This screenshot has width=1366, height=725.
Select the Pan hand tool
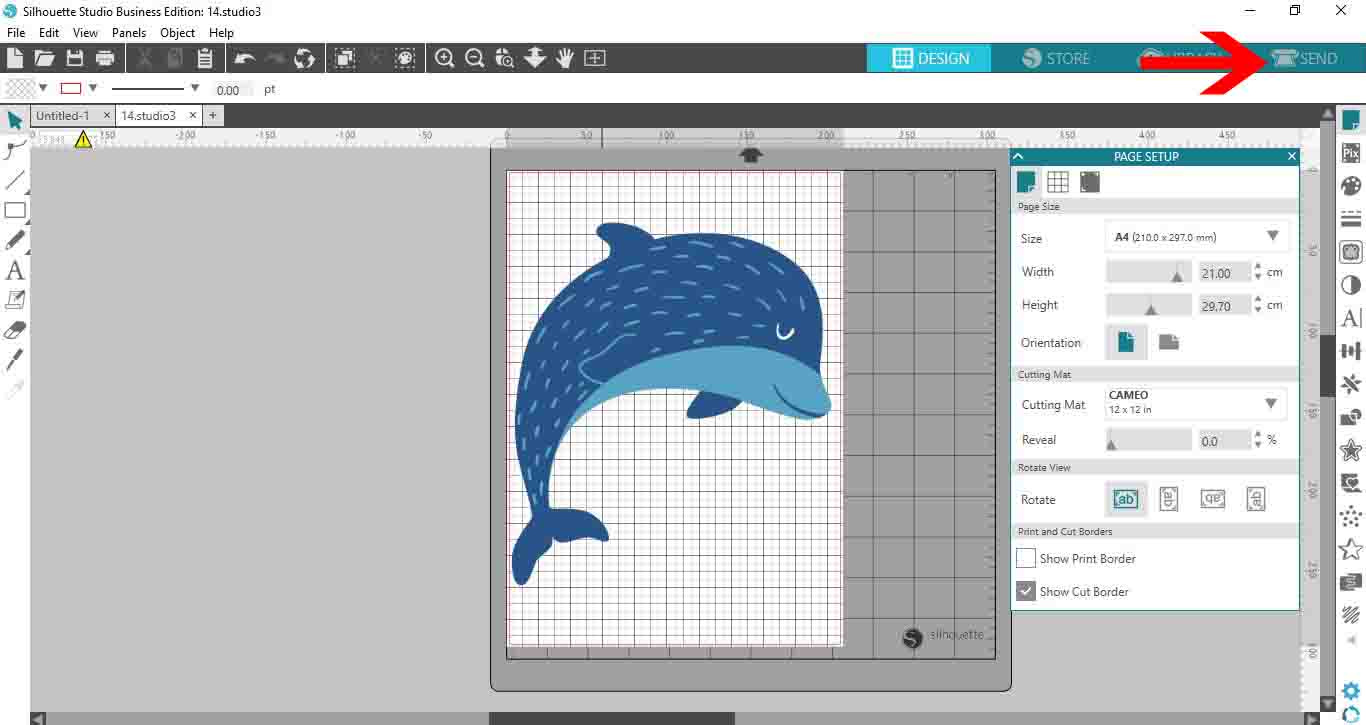point(565,58)
